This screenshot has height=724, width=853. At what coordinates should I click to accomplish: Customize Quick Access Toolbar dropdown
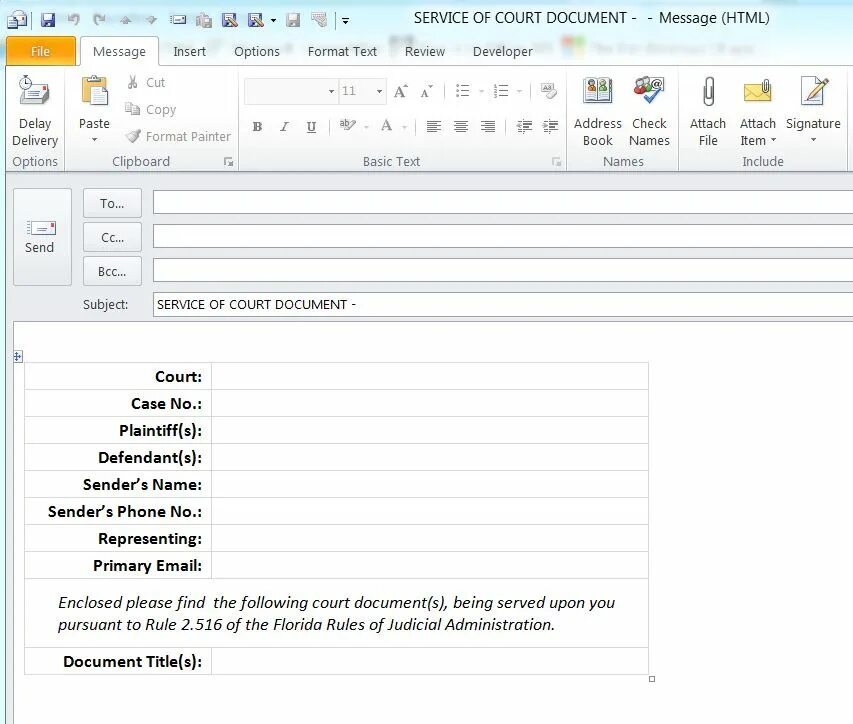click(345, 21)
